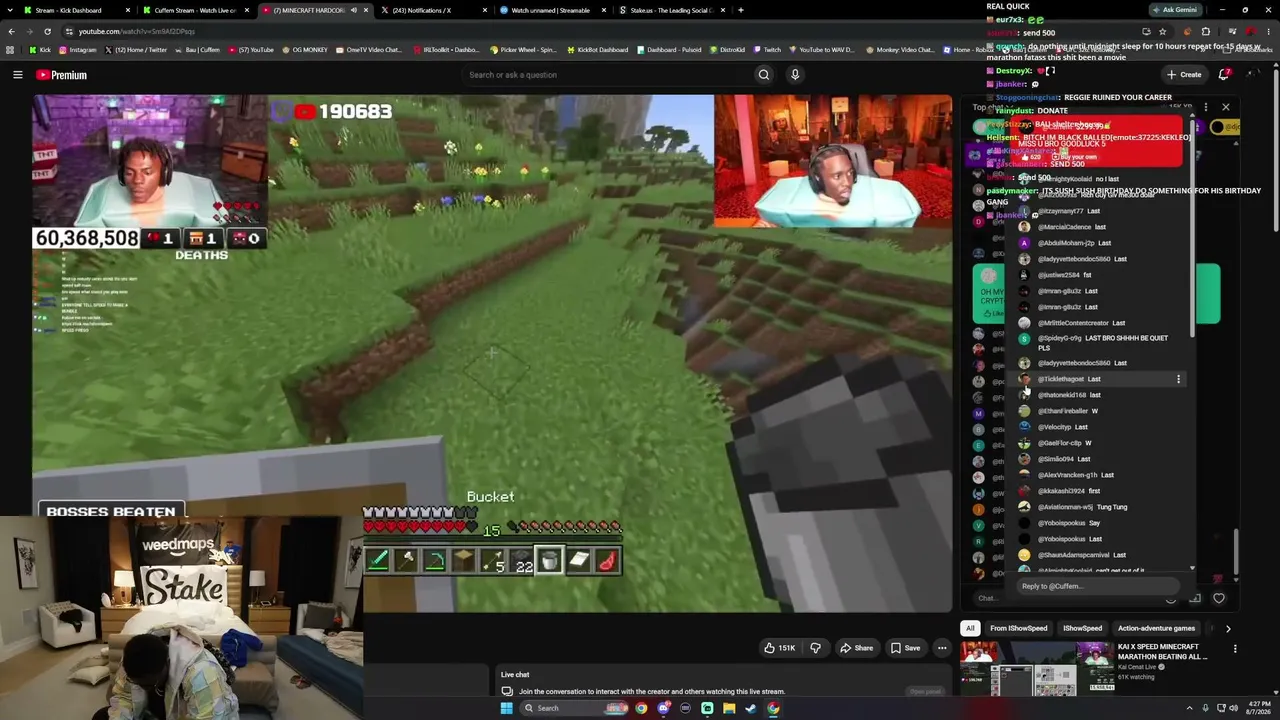Switch to Stake.us browser tab
This screenshot has height=720, width=1280.
[x=670, y=10]
